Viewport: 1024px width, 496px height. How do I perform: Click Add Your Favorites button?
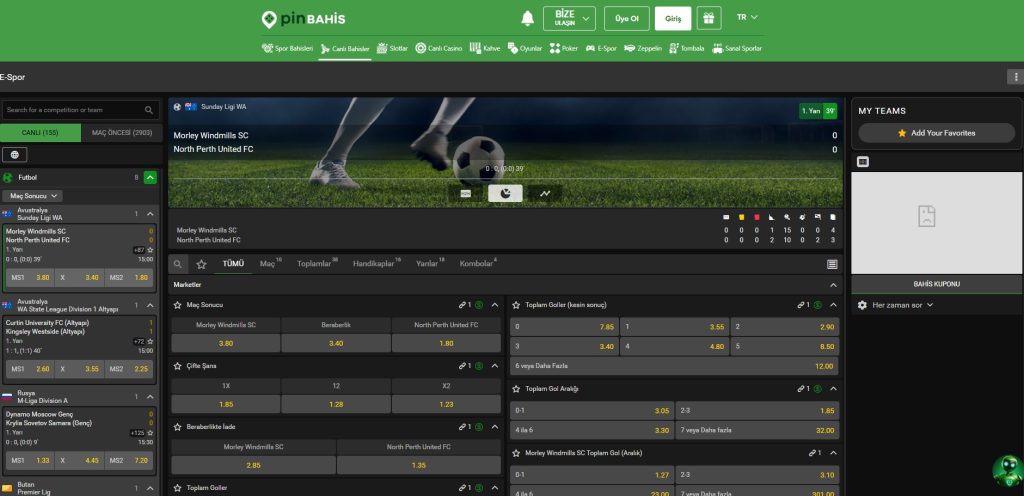930,133
